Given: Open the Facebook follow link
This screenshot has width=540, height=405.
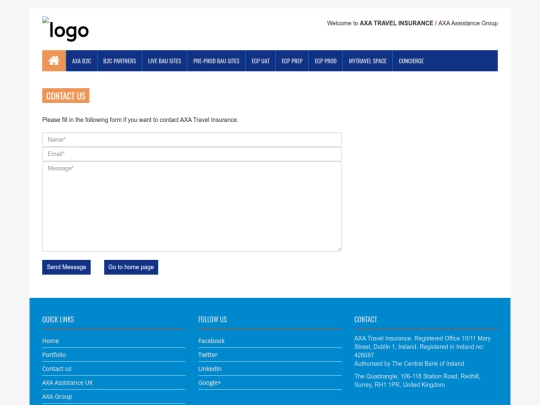Looking at the screenshot, I should (x=211, y=341).
